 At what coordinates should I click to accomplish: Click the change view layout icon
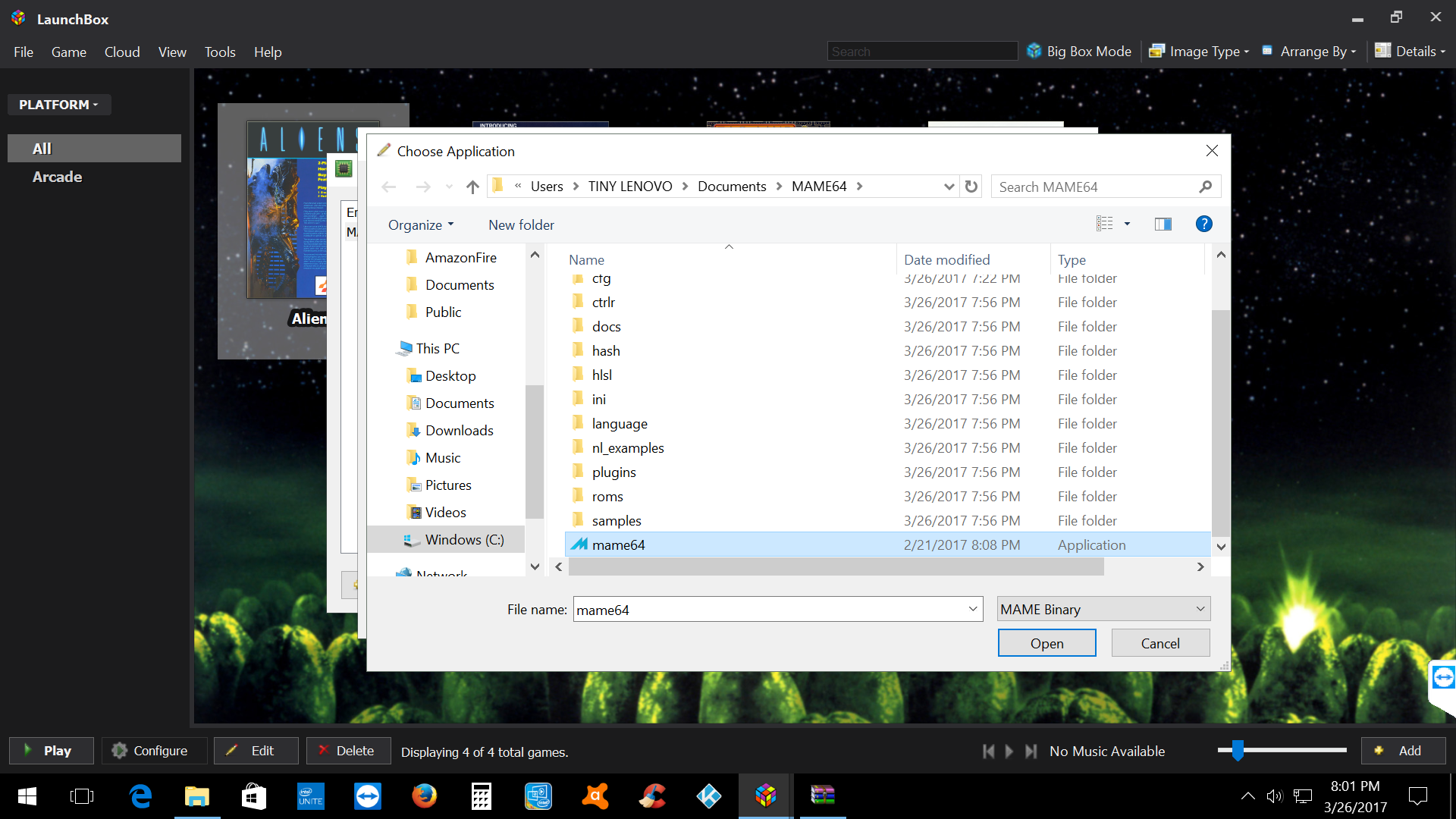1104,224
